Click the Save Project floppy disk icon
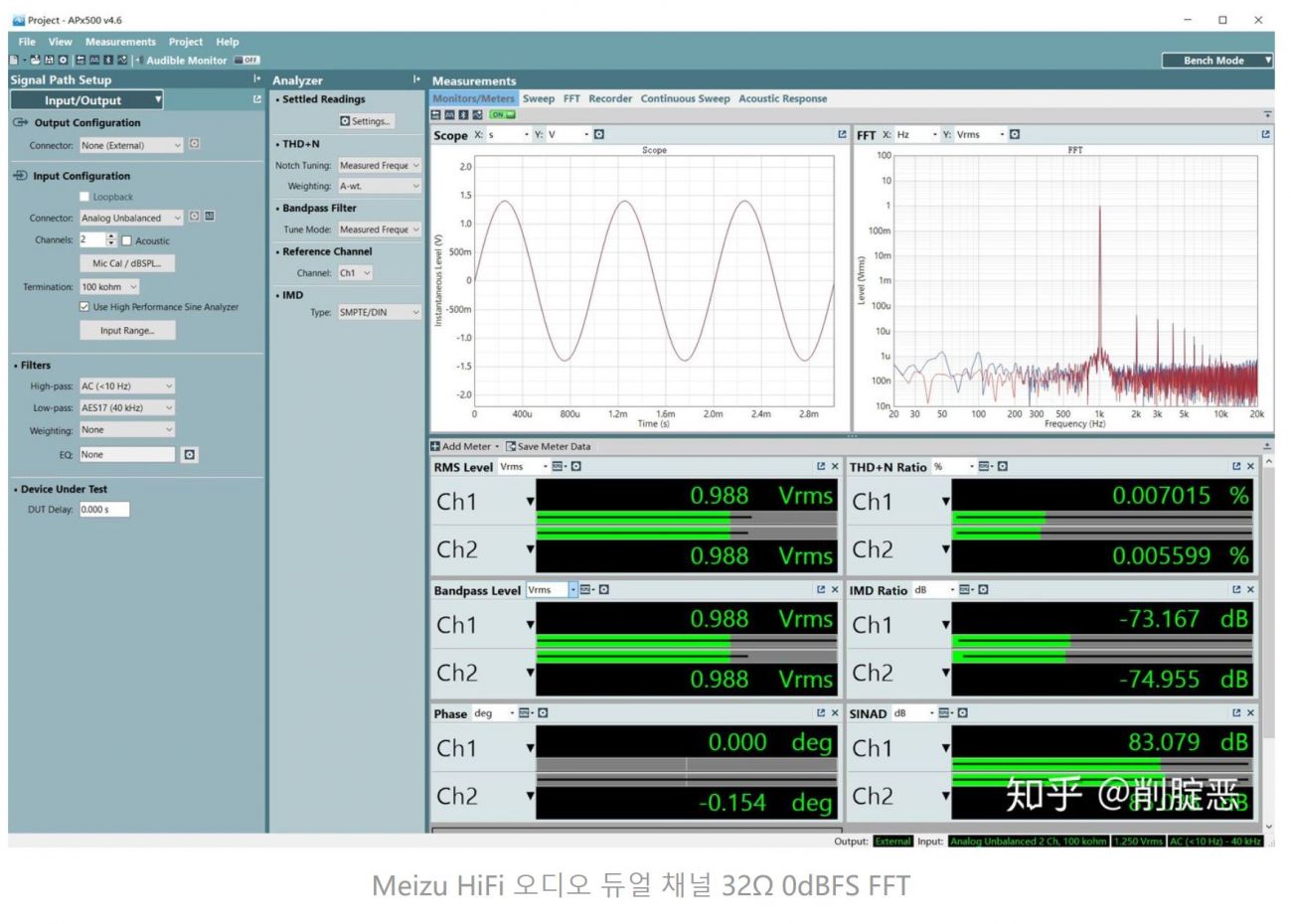This screenshot has height=924, width=1291. click(49, 60)
